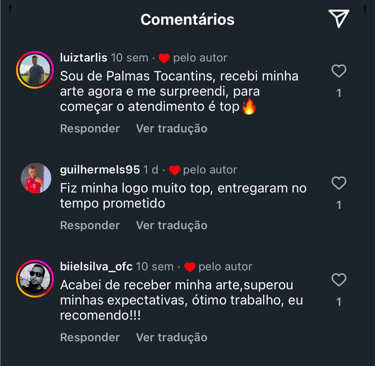Reply to guilhermels95's comment via Responder

[90, 225]
